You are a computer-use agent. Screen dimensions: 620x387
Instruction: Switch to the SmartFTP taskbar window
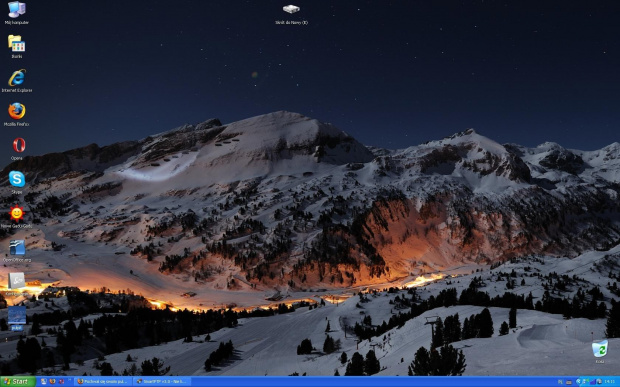pos(161,381)
